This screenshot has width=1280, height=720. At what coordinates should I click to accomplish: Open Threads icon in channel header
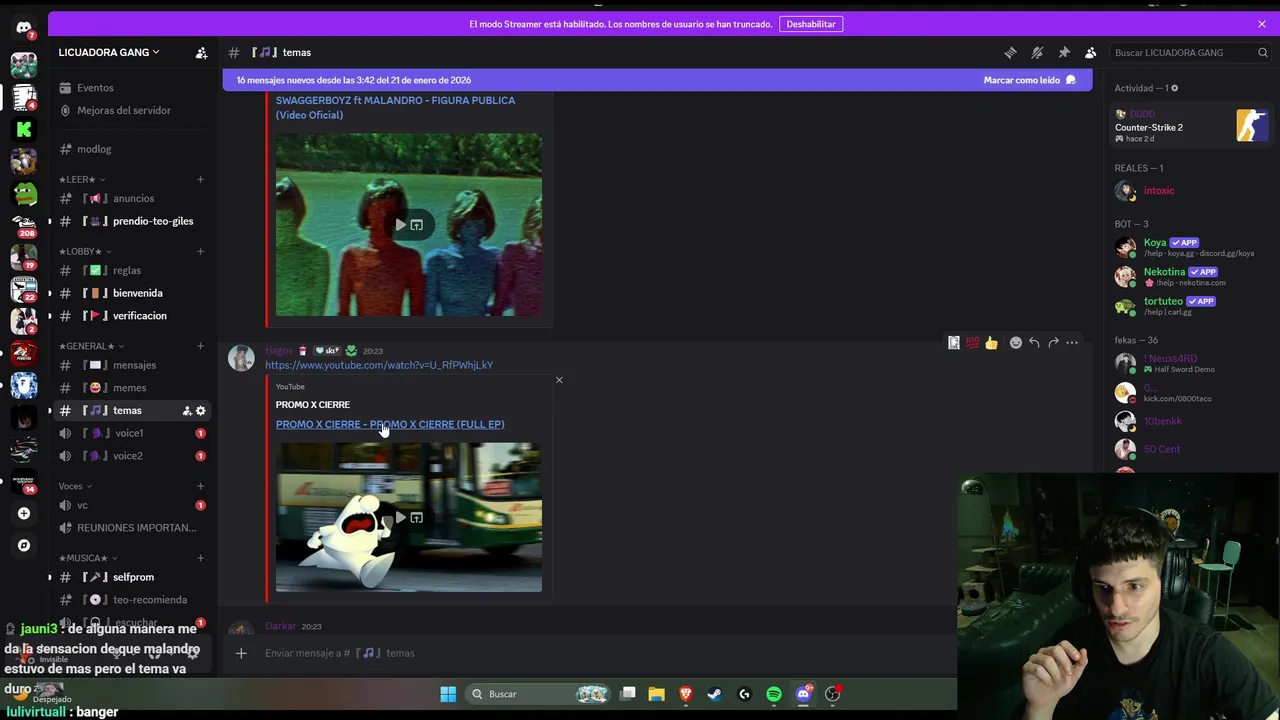click(1010, 52)
